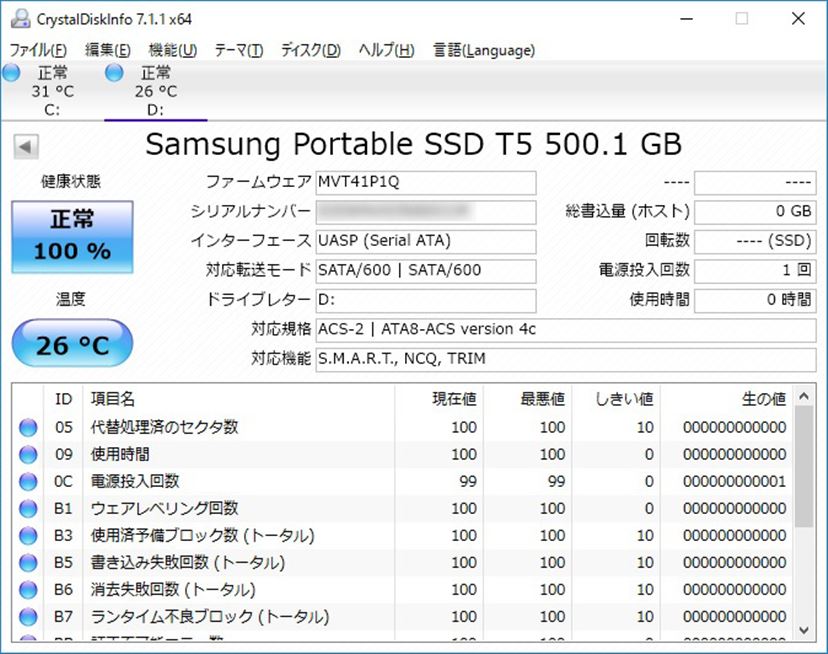Click the interface field UASP (Serial ATA)
Viewport: 828px width, 654px height.
click(426, 241)
